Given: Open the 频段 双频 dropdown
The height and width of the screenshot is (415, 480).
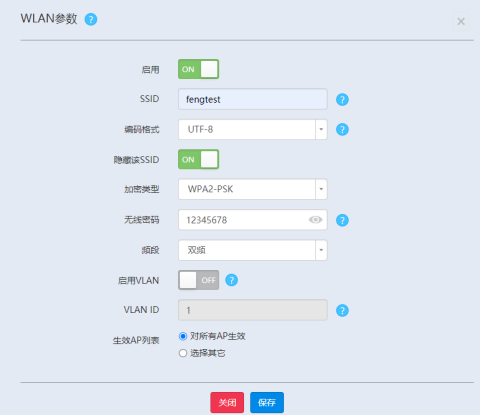Looking at the screenshot, I should (253, 250).
